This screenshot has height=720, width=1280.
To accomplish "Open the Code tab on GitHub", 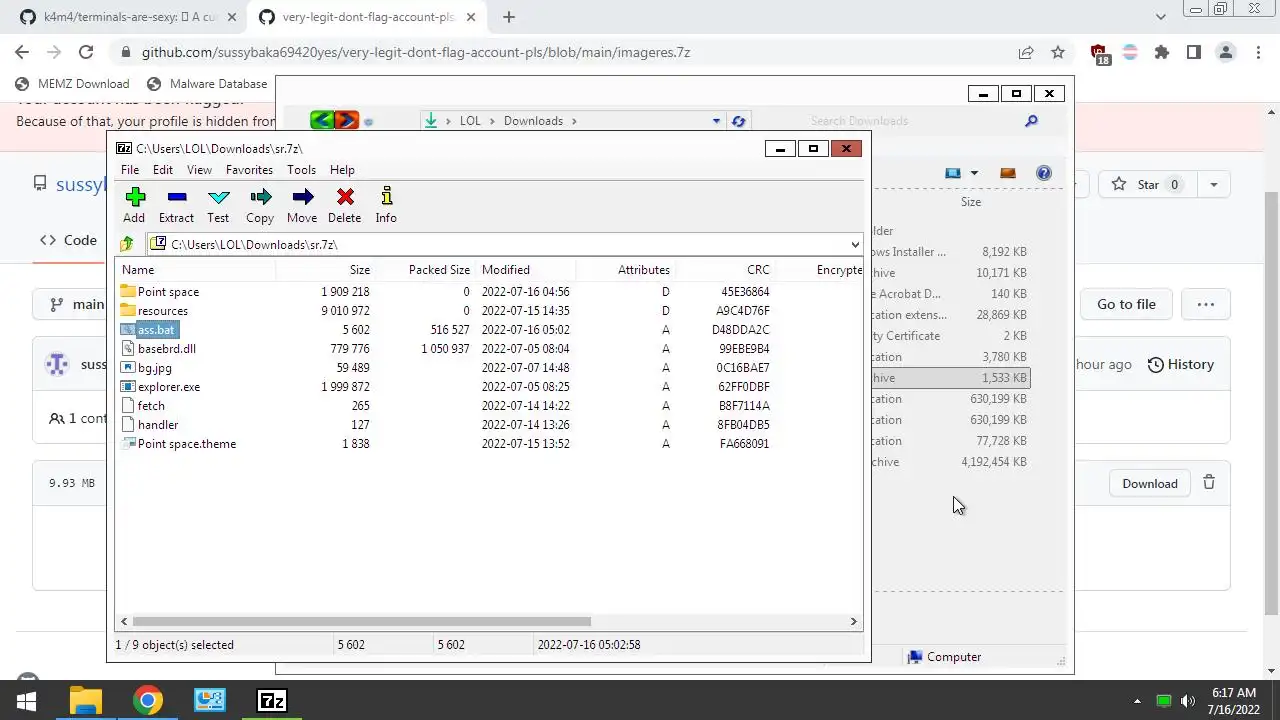I will coord(68,240).
